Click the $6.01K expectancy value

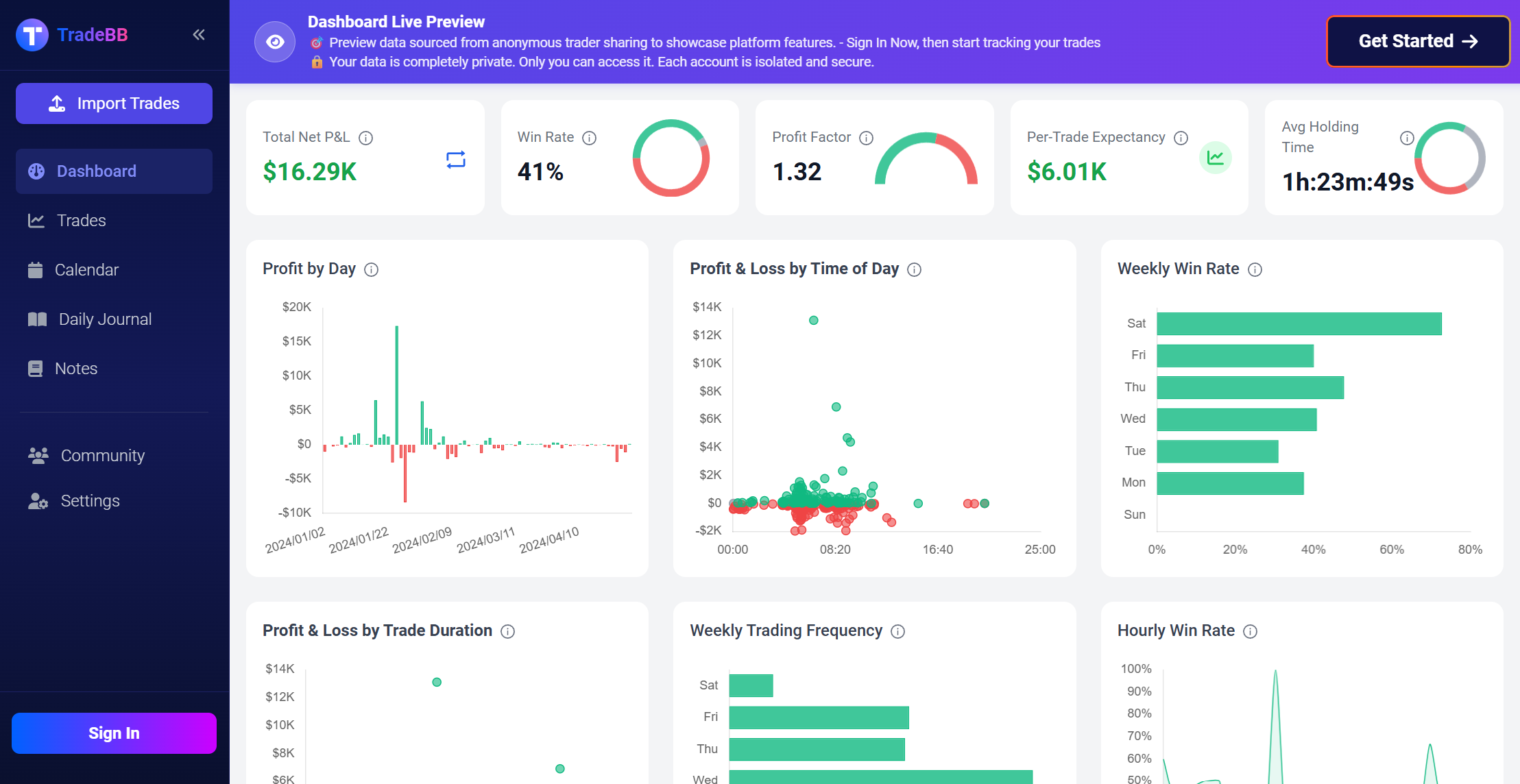tap(1067, 171)
